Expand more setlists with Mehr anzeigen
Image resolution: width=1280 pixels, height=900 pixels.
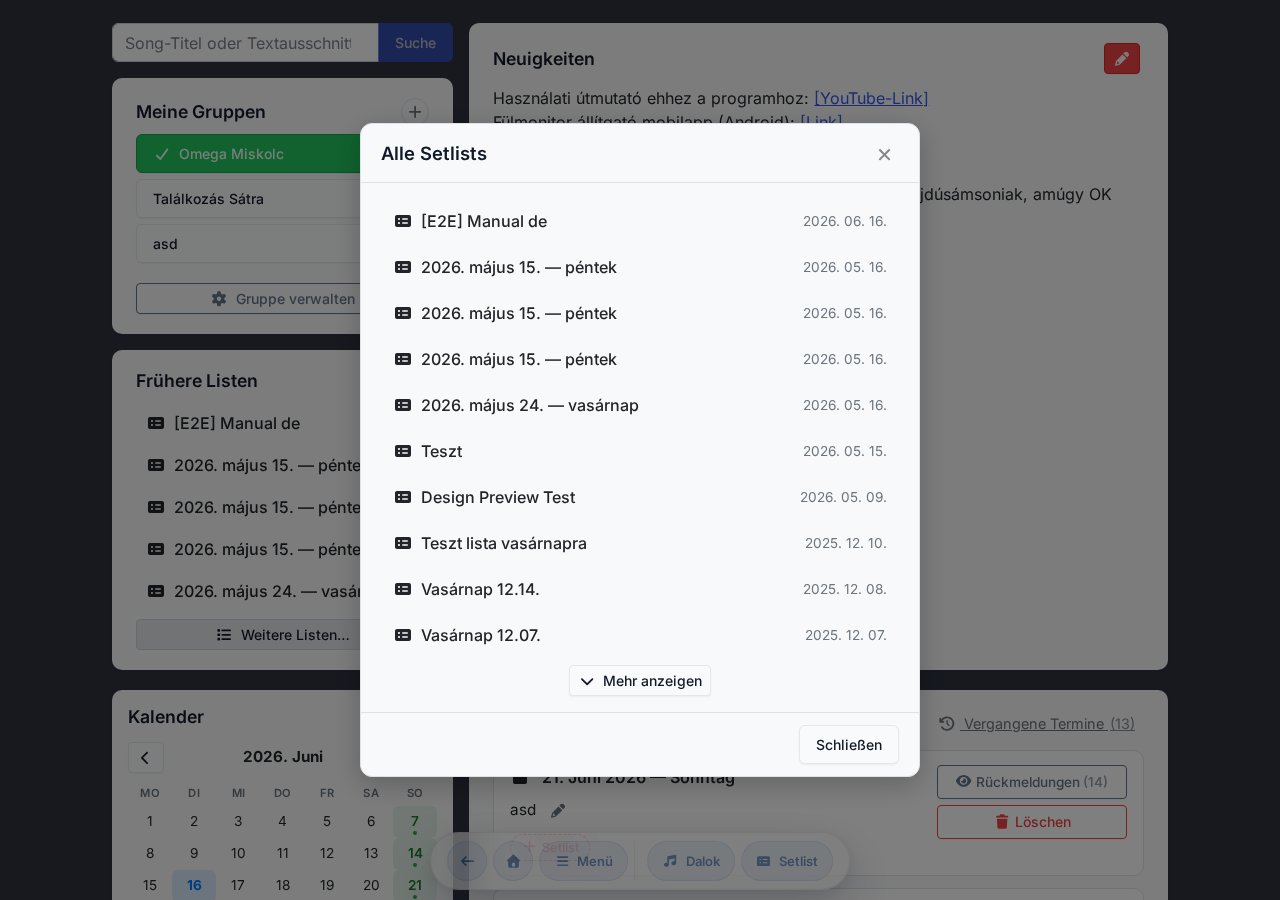tap(640, 681)
